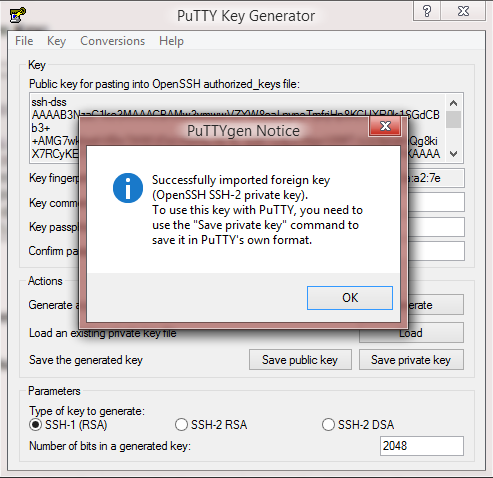Image resolution: width=493 pixels, height=478 pixels.
Task: Click the public key box scroll down arrow
Action: (x=453, y=154)
